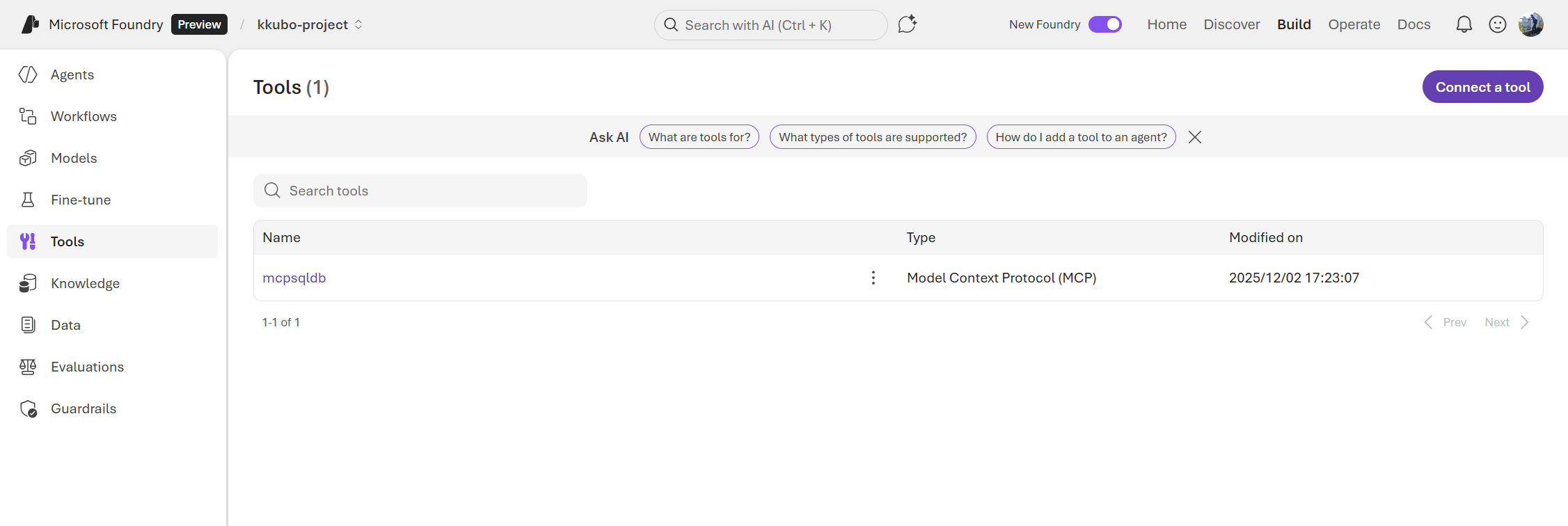The height and width of the screenshot is (526, 1568).
Task: Click the Tools wrench icon
Action: coord(28,241)
